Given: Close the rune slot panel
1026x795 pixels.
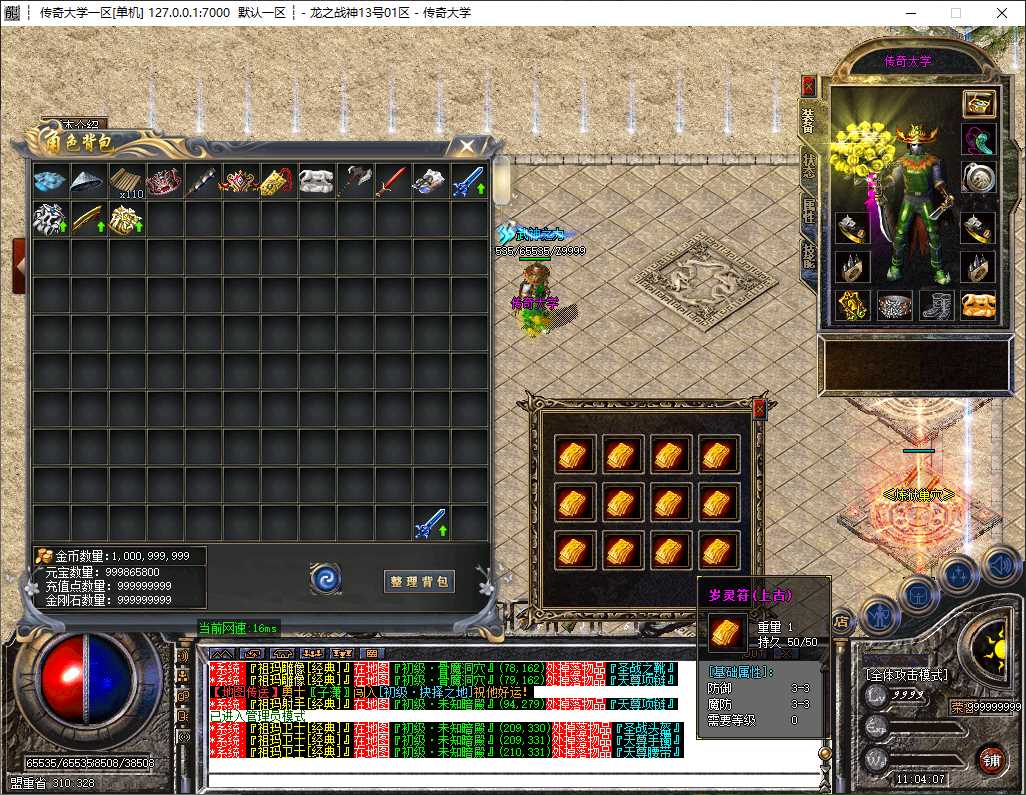Looking at the screenshot, I should coord(758,409).
